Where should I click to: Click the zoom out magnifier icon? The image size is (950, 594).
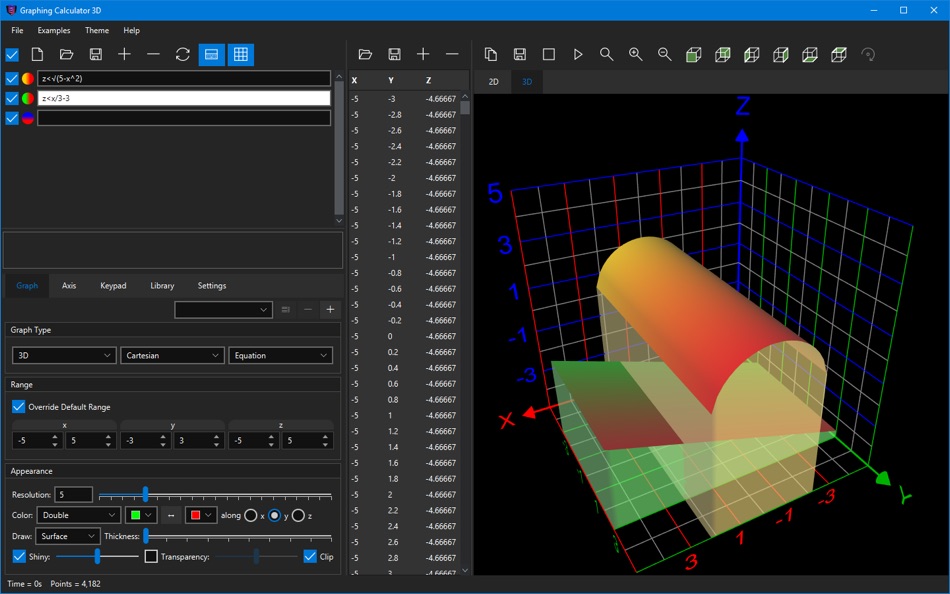point(665,55)
